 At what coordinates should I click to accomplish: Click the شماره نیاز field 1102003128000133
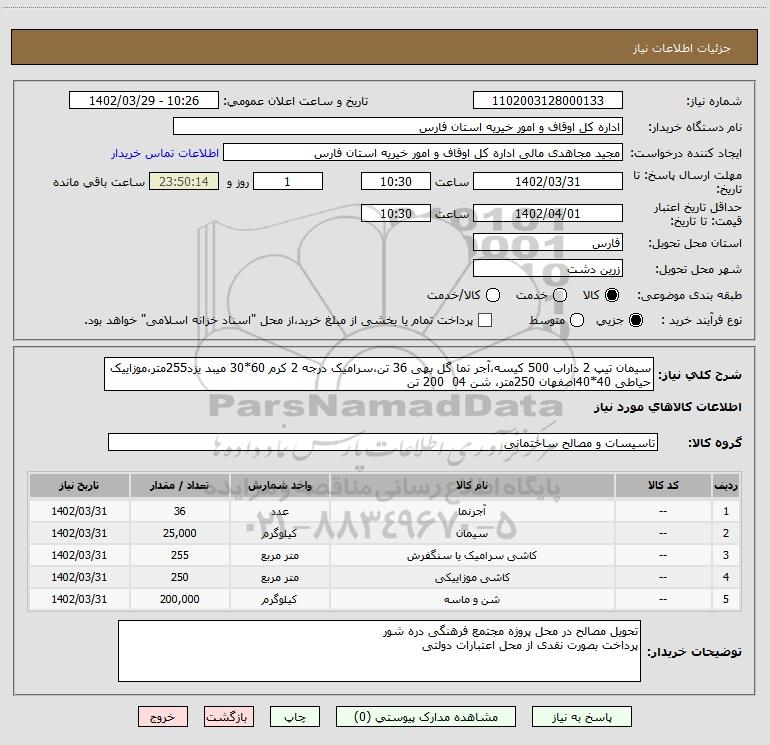pyautogui.click(x=548, y=101)
